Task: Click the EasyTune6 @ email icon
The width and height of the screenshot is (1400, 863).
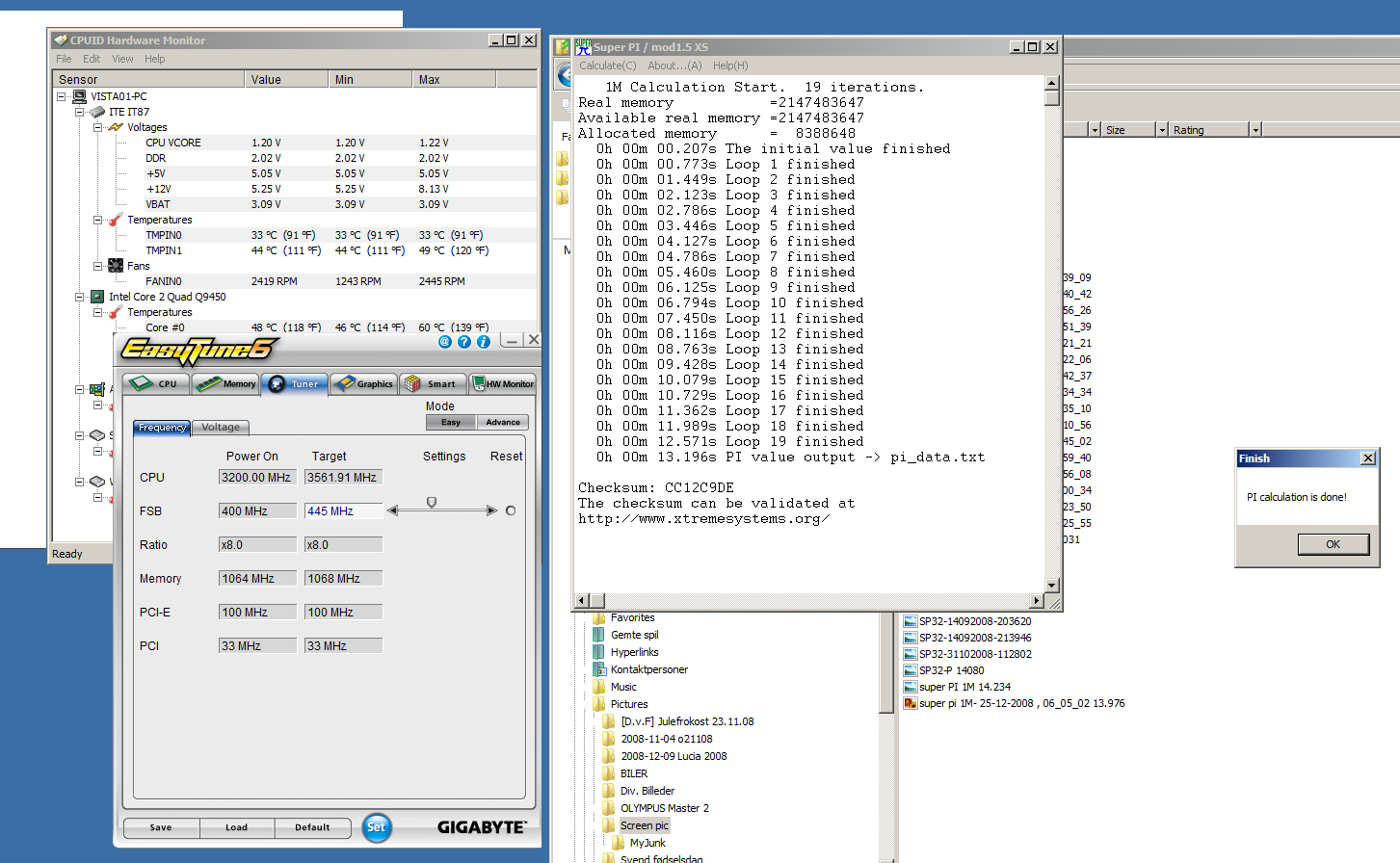Action: (x=444, y=342)
